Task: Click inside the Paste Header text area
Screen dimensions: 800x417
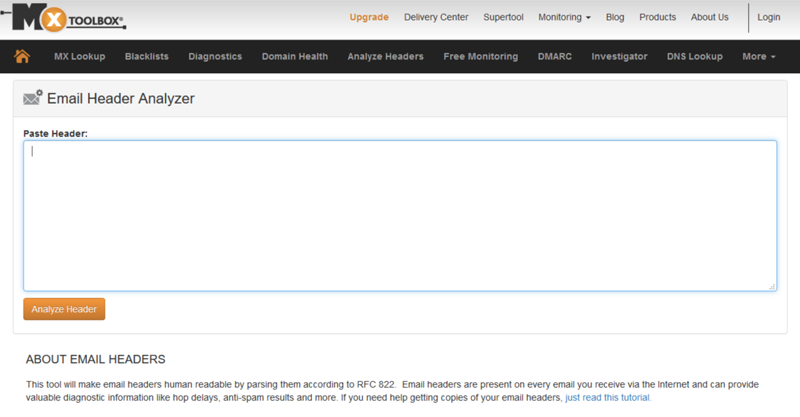Action: click(400, 215)
